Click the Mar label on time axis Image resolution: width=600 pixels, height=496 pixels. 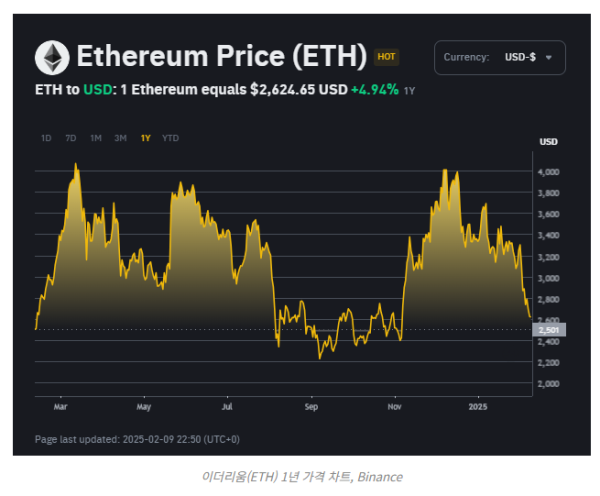click(x=60, y=407)
